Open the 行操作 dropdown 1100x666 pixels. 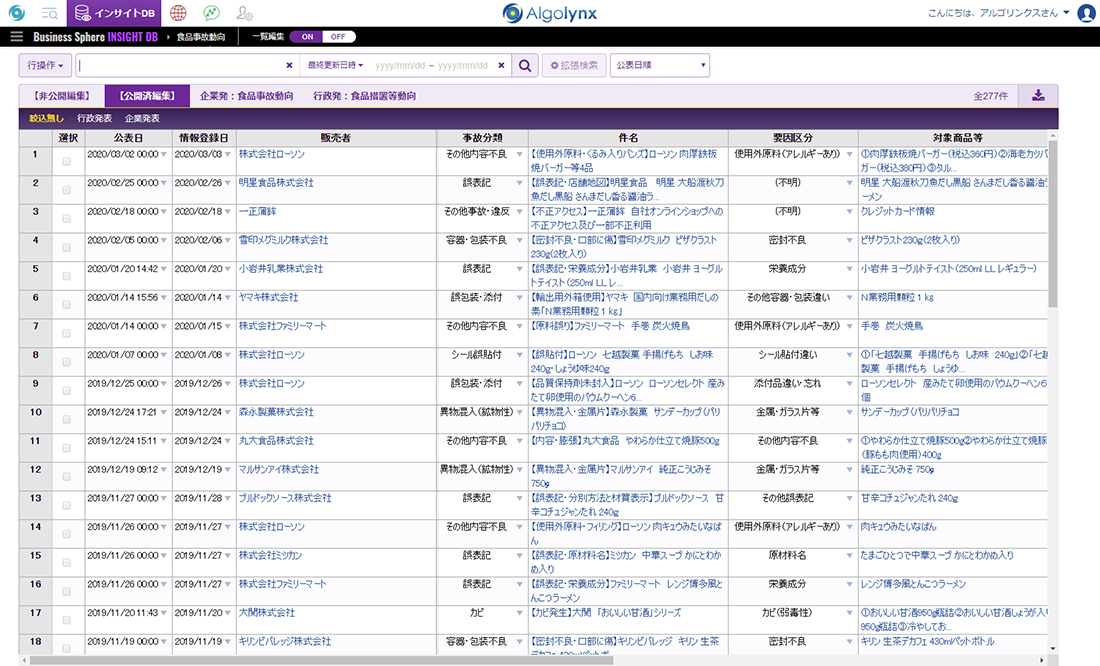point(46,66)
